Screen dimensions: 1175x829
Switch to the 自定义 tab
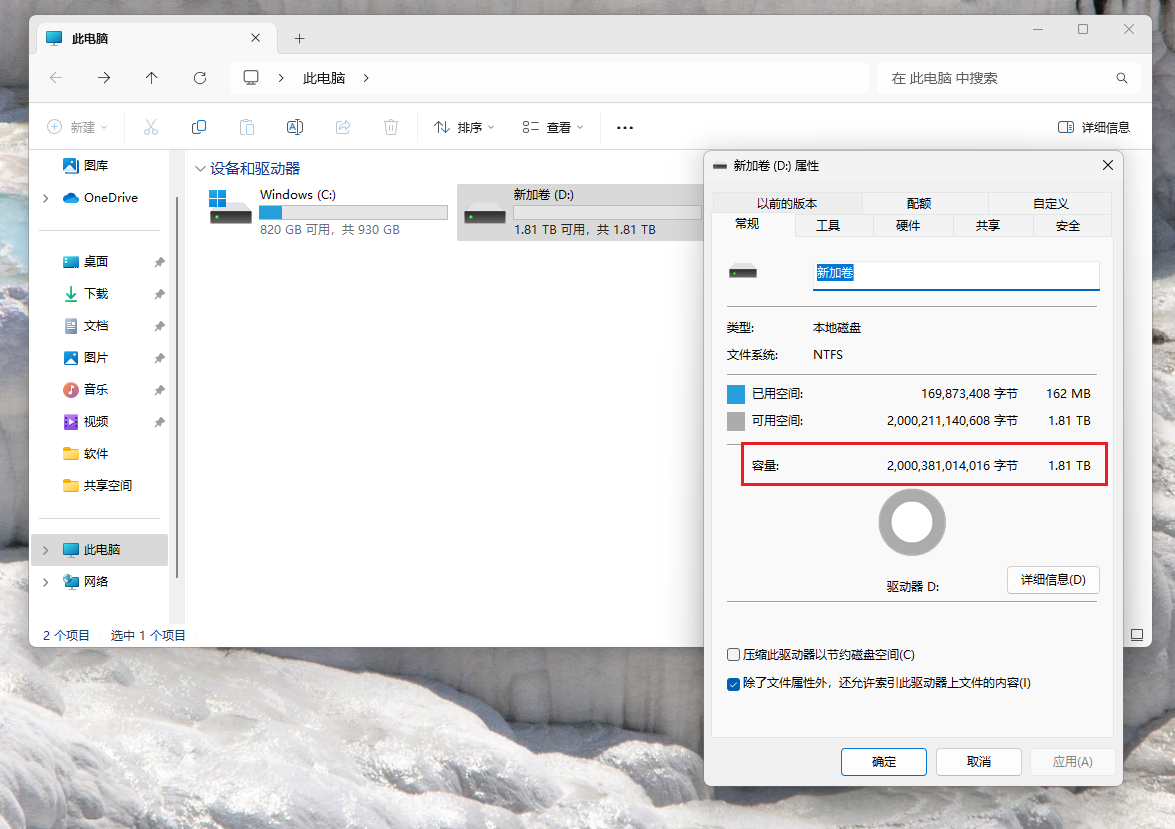pyautogui.click(x=1051, y=203)
